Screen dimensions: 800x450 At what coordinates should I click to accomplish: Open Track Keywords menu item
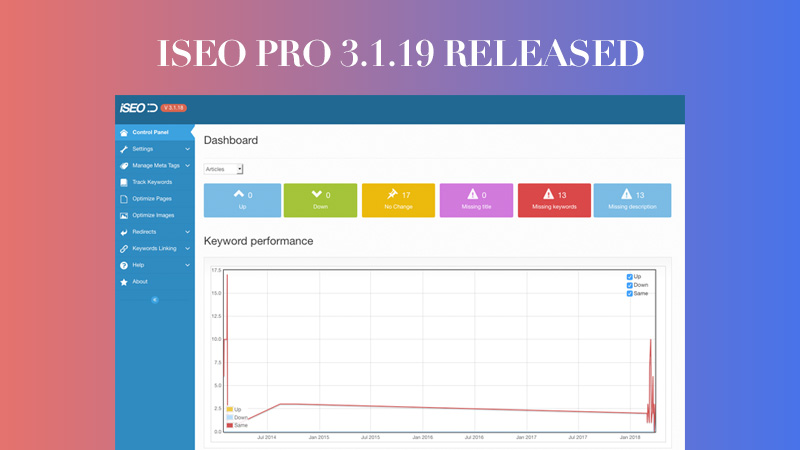click(152, 182)
